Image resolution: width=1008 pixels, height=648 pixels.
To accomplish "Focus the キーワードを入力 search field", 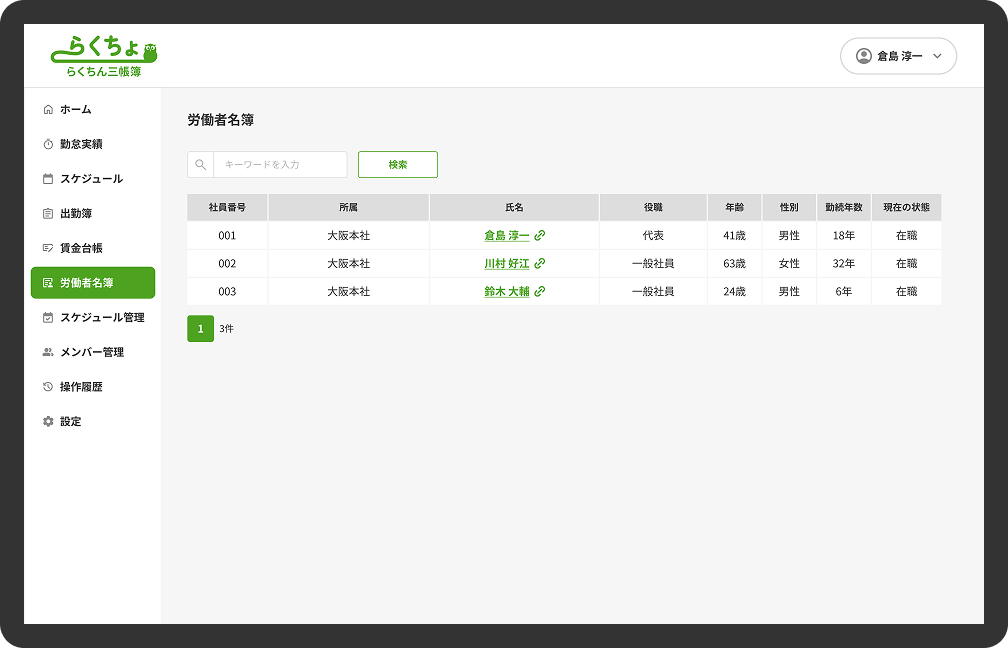I will [280, 165].
